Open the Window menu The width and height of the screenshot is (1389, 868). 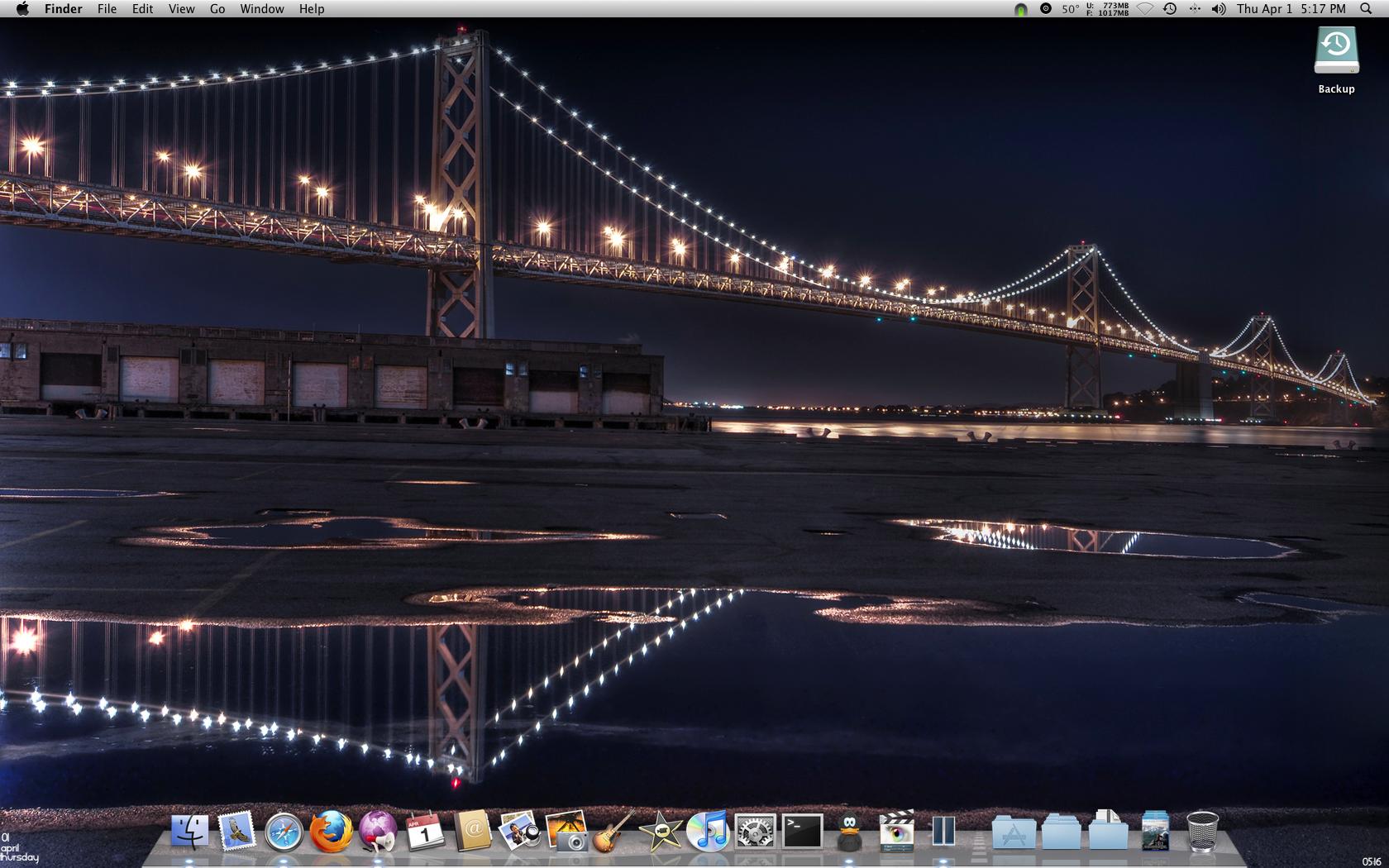[x=262, y=9]
